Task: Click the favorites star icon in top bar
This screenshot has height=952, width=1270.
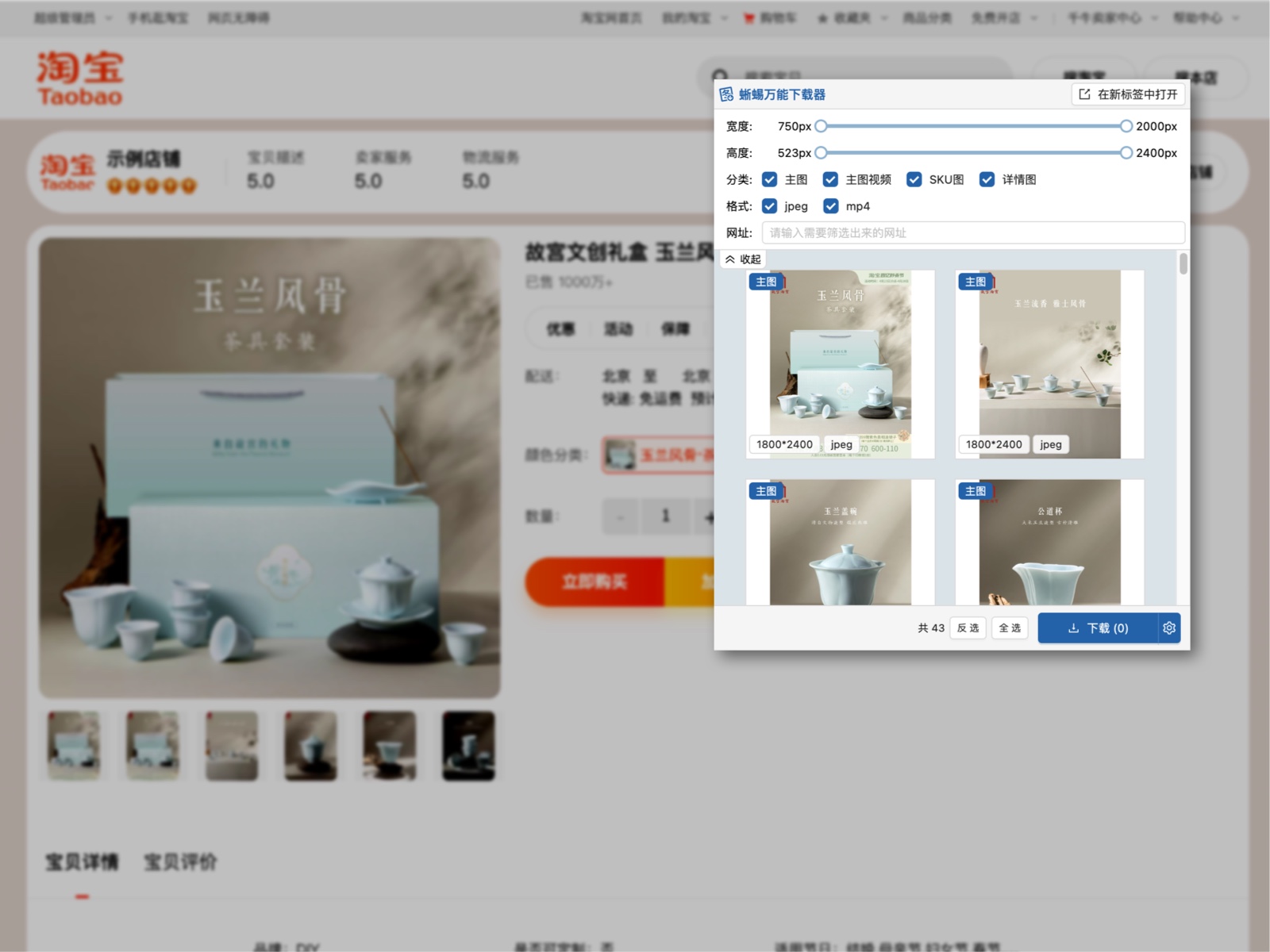Action: pos(822,17)
